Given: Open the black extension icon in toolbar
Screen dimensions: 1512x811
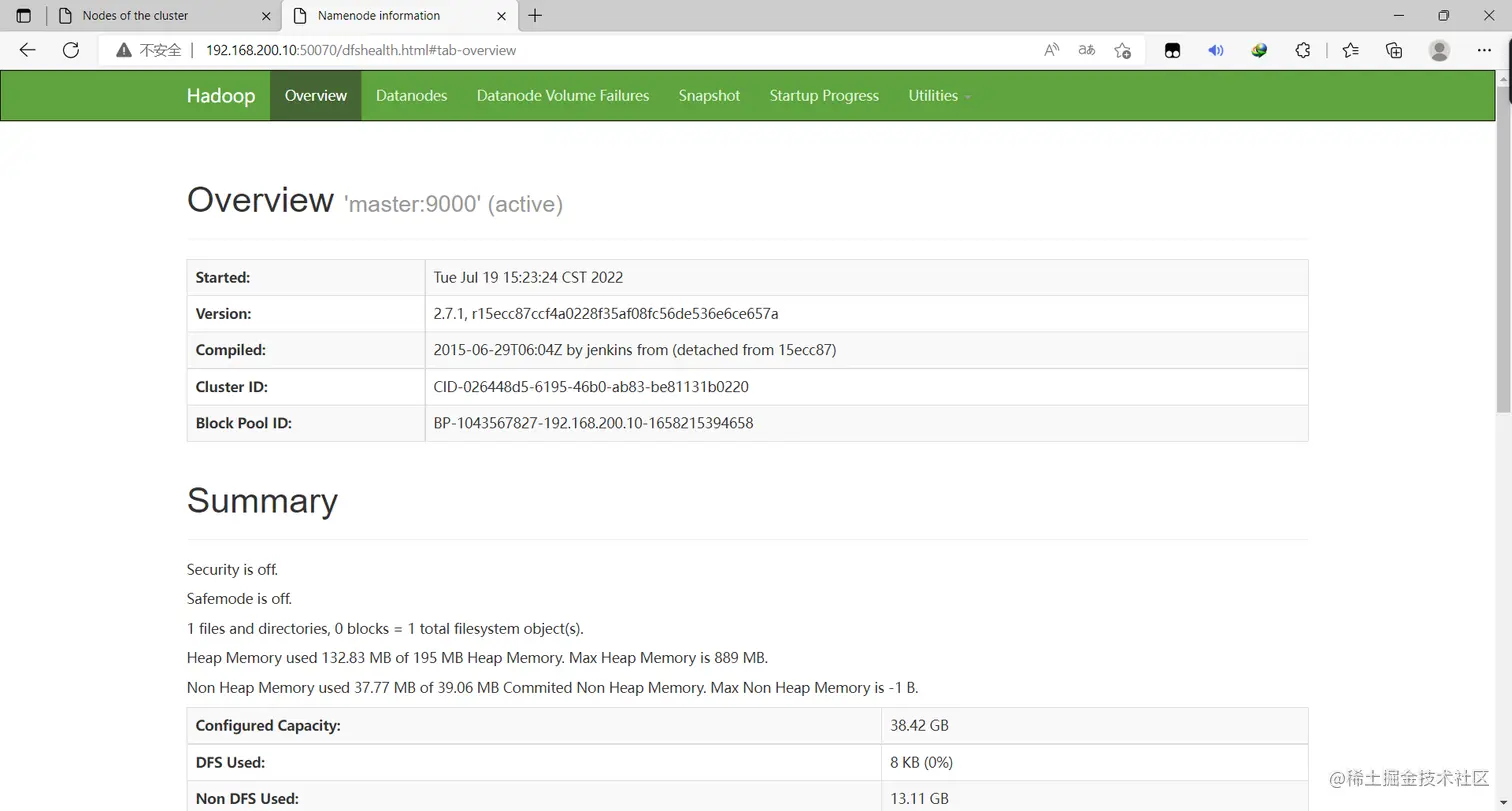Looking at the screenshot, I should (1172, 50).
